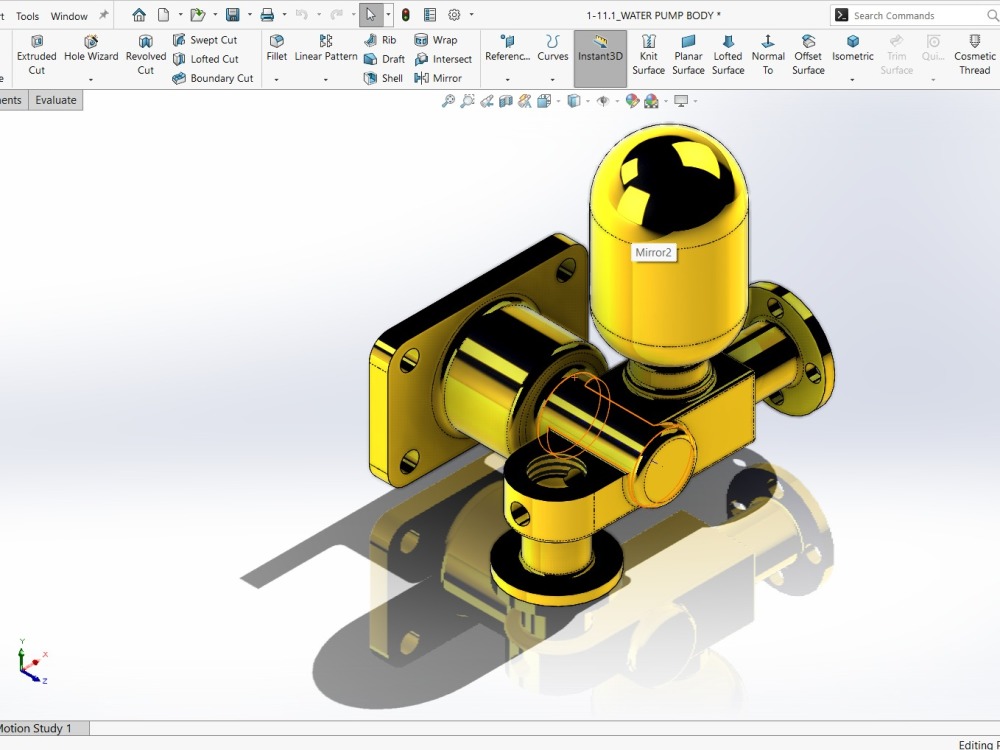Image resolution: width=1000 pixels, height=750 pixels.
Task: Toggle the Section View in the graphics toolbar
Action: [506, 101]
